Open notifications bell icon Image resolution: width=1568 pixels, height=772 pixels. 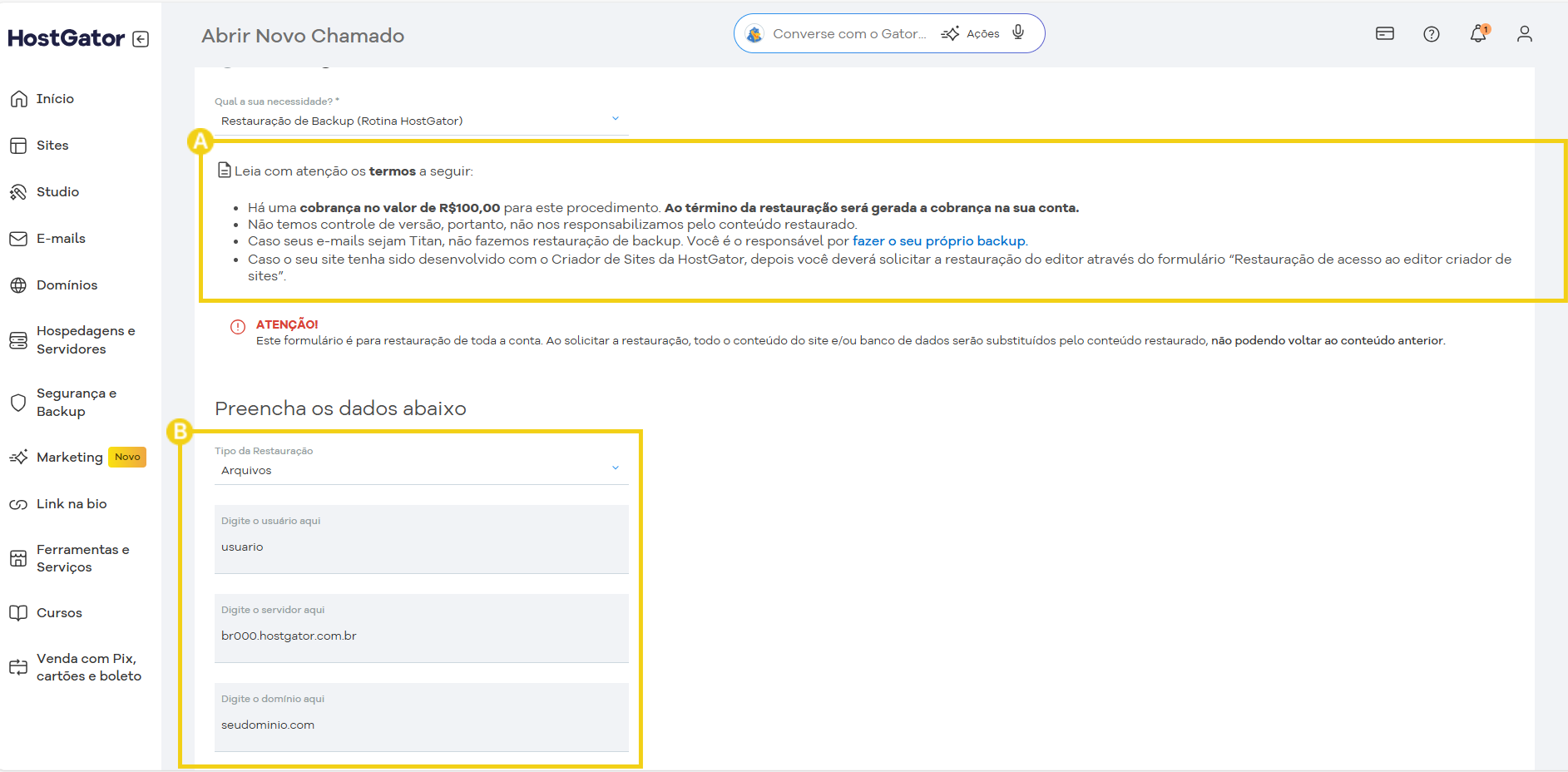(1478, 34)
